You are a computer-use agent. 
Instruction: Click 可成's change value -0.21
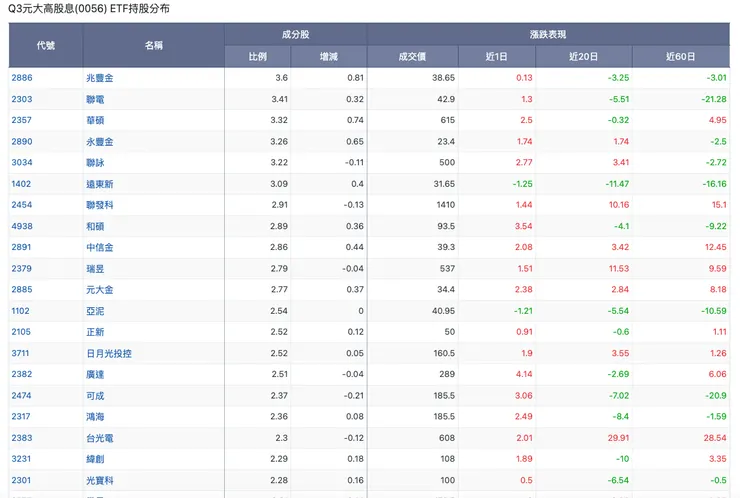(353, 396)
